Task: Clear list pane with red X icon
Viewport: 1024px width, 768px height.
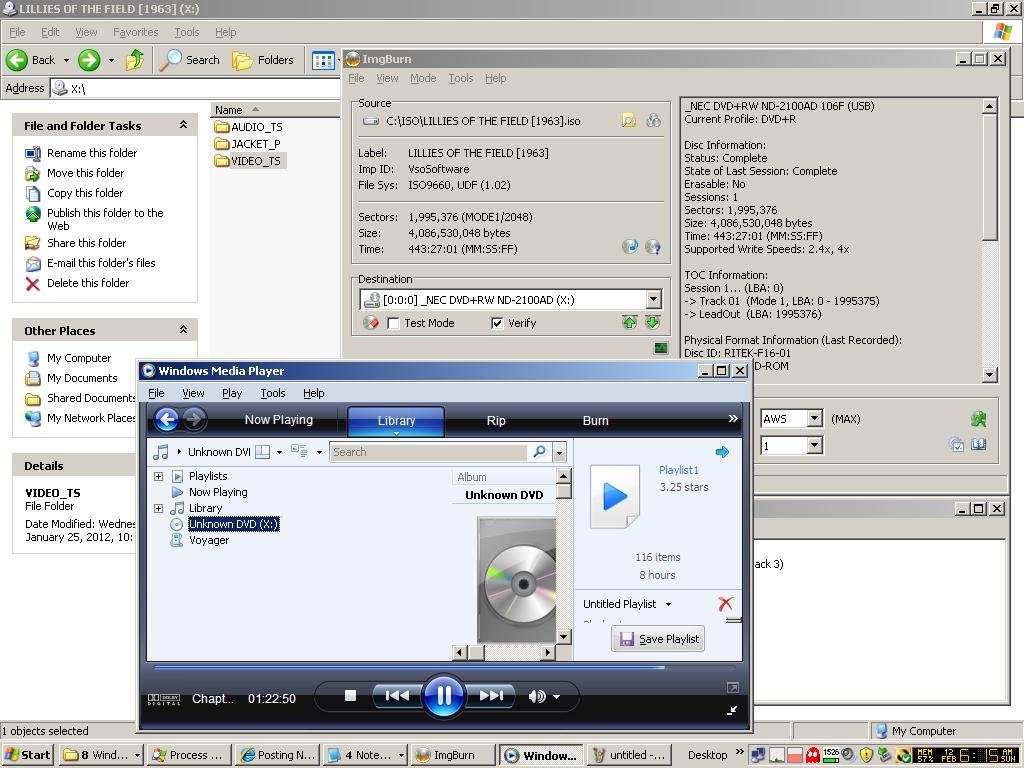Action: [x=725, y=604]
